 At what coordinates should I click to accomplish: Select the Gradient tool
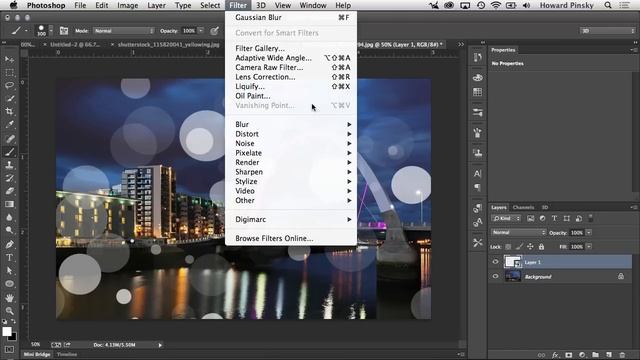coord(9,204)
